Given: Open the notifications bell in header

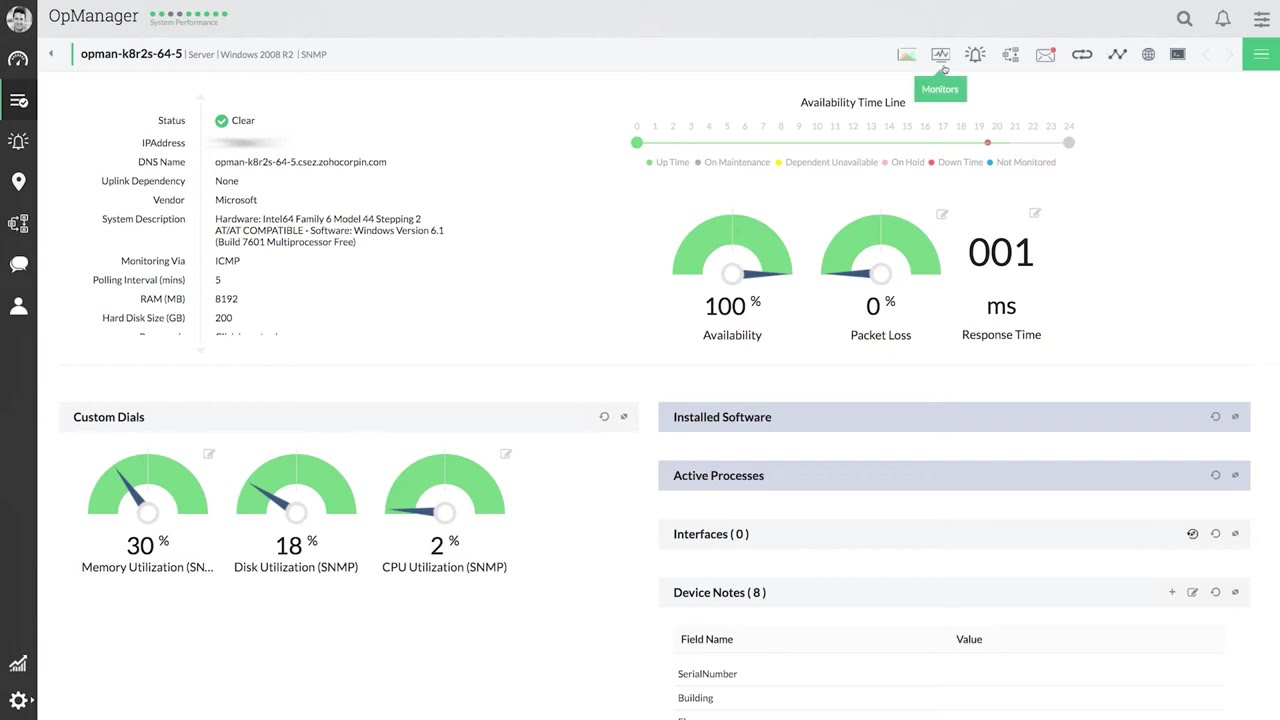Looking at the screenshot, I should (x=1223, y=19).
